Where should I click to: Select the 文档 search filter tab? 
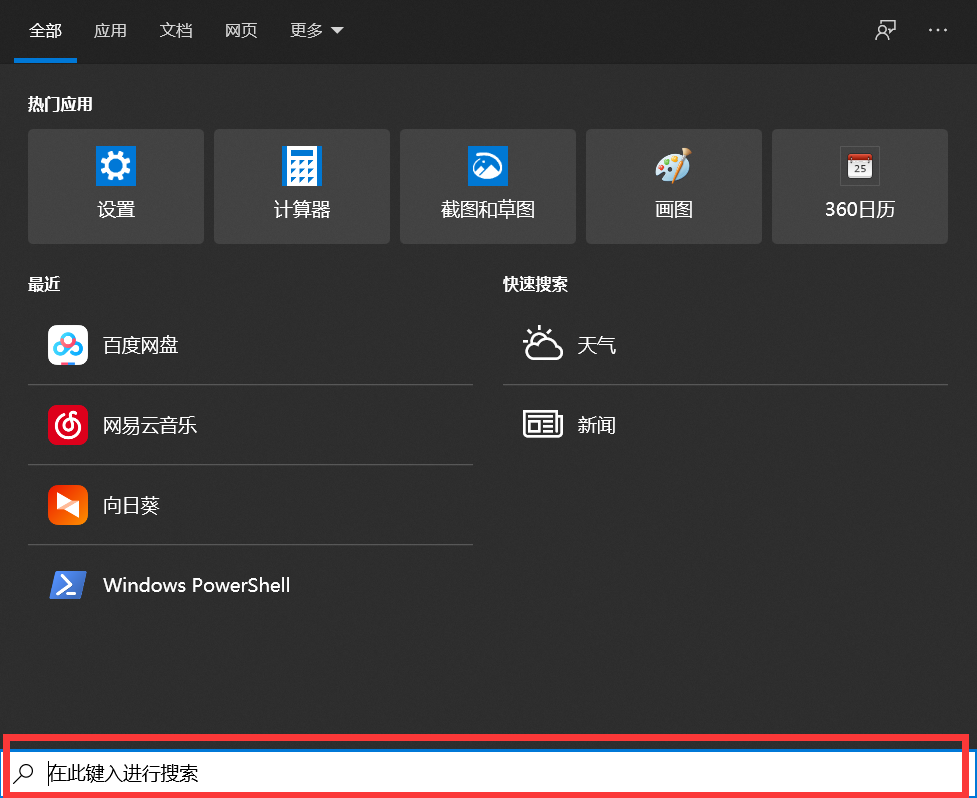176,30
